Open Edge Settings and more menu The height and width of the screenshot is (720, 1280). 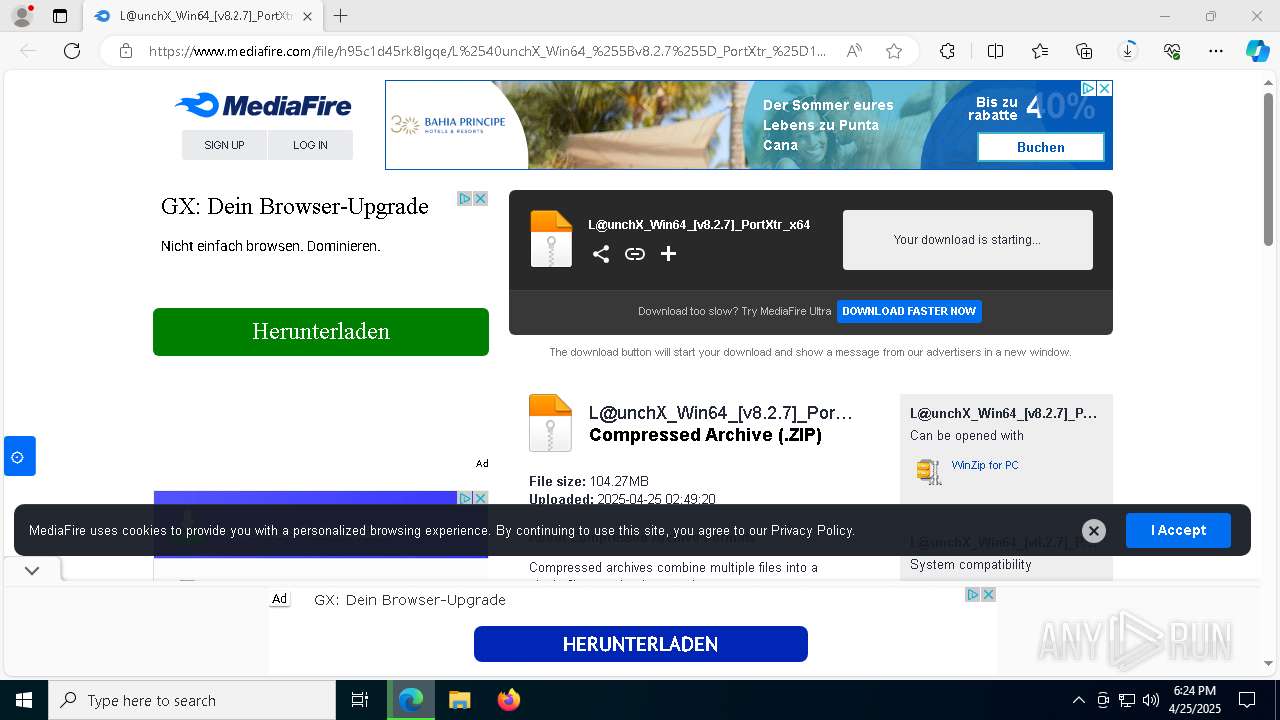(x=1216, y=51)
